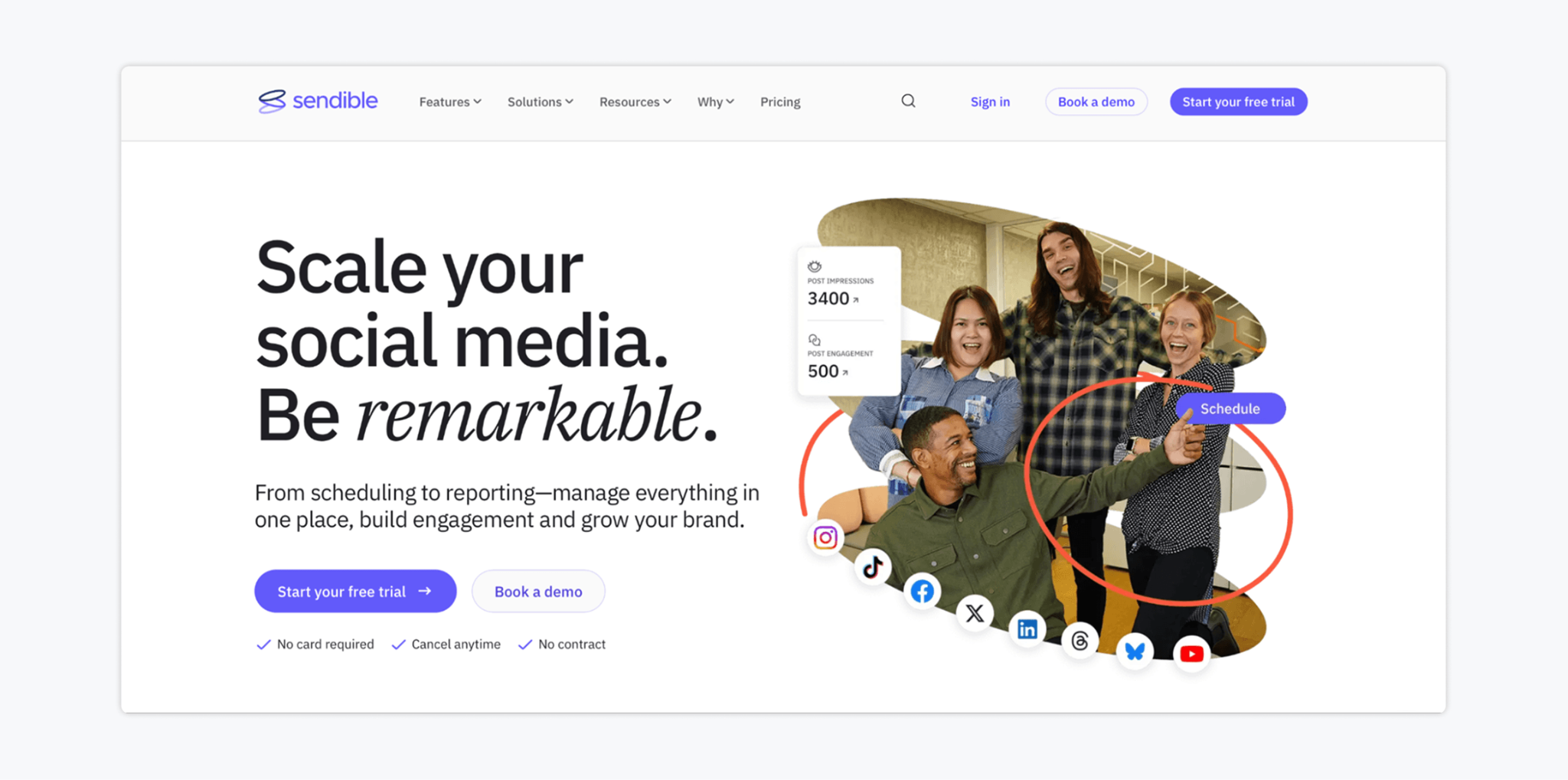Click the Sendible logo
Screen dimensions: 1568x780
(x=317, y=100)
